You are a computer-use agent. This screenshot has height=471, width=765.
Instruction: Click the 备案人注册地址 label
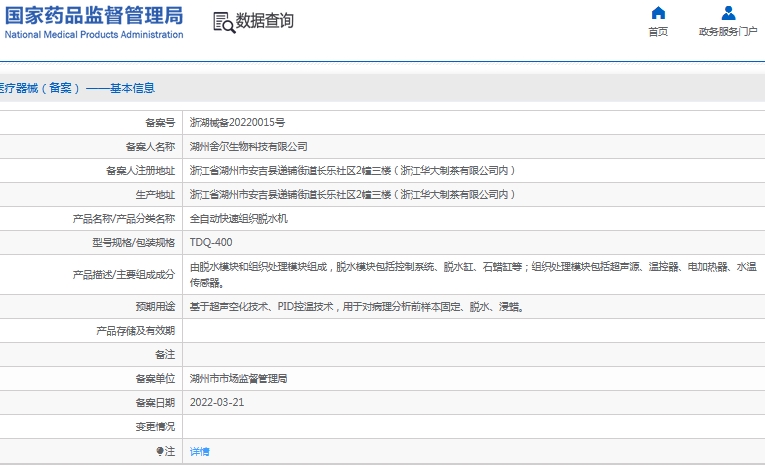[141, 170]
